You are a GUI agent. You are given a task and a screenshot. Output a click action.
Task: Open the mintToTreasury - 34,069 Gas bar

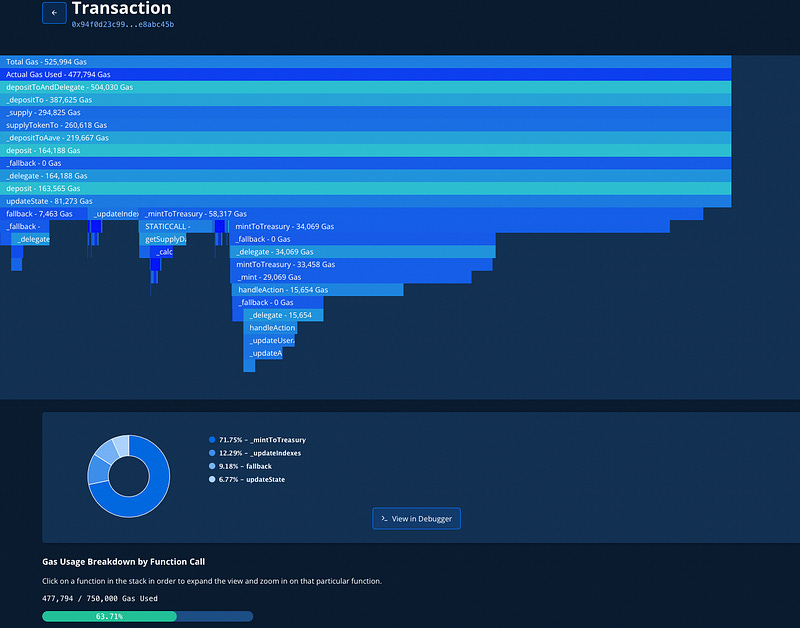tap(449, 227)
